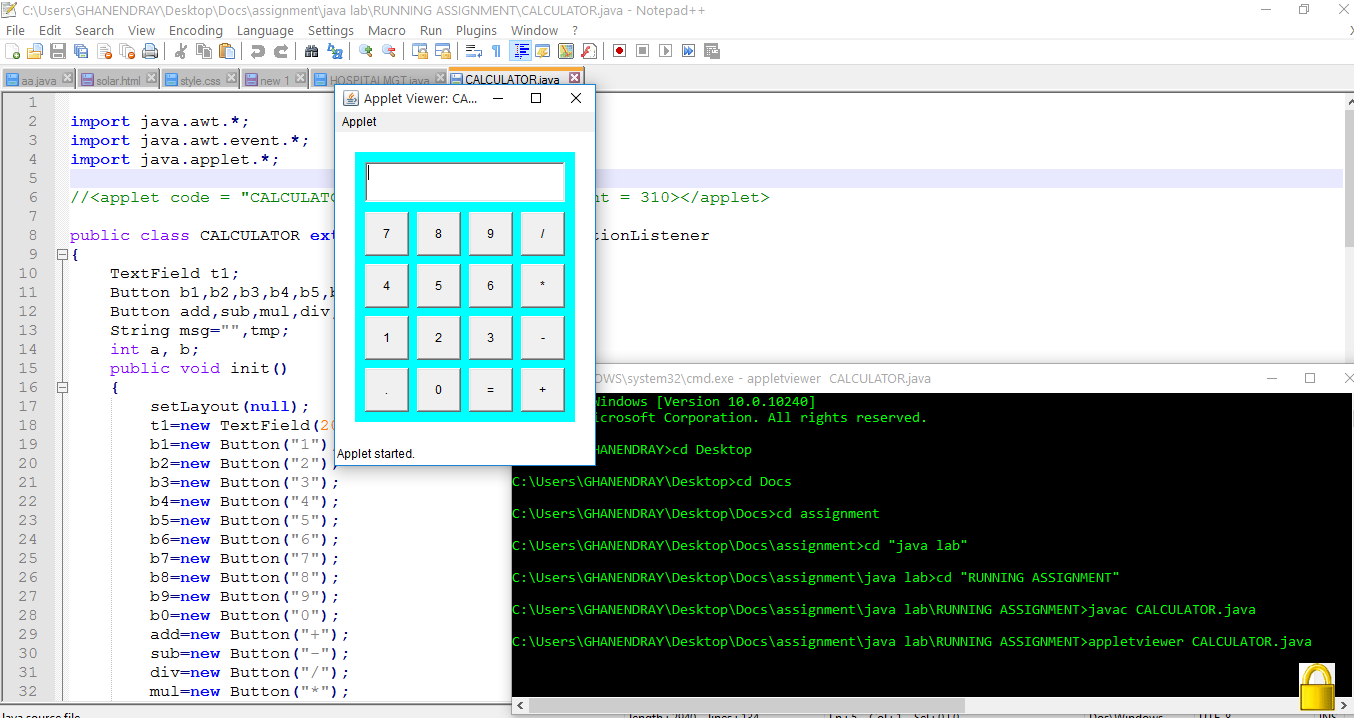Open the Macro menu
1354x718 pixels.
(x=387, y=30)
